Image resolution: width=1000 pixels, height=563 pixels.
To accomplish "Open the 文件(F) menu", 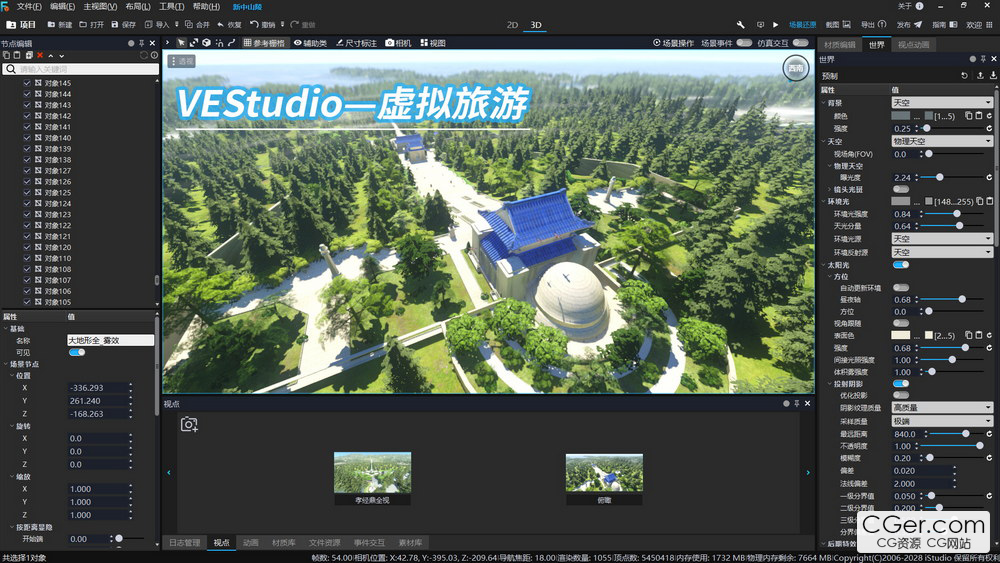I will point(29,6).
